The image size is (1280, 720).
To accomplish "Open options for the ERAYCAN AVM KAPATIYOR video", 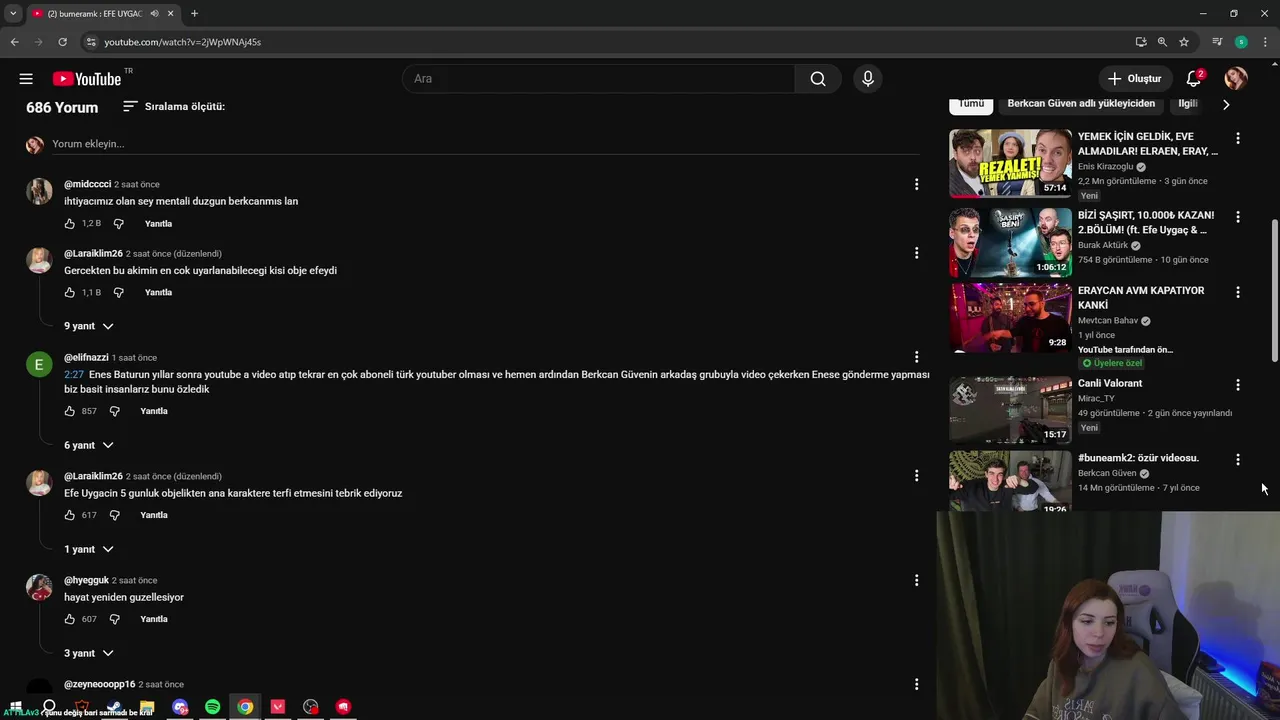I will pos(1238,292).
